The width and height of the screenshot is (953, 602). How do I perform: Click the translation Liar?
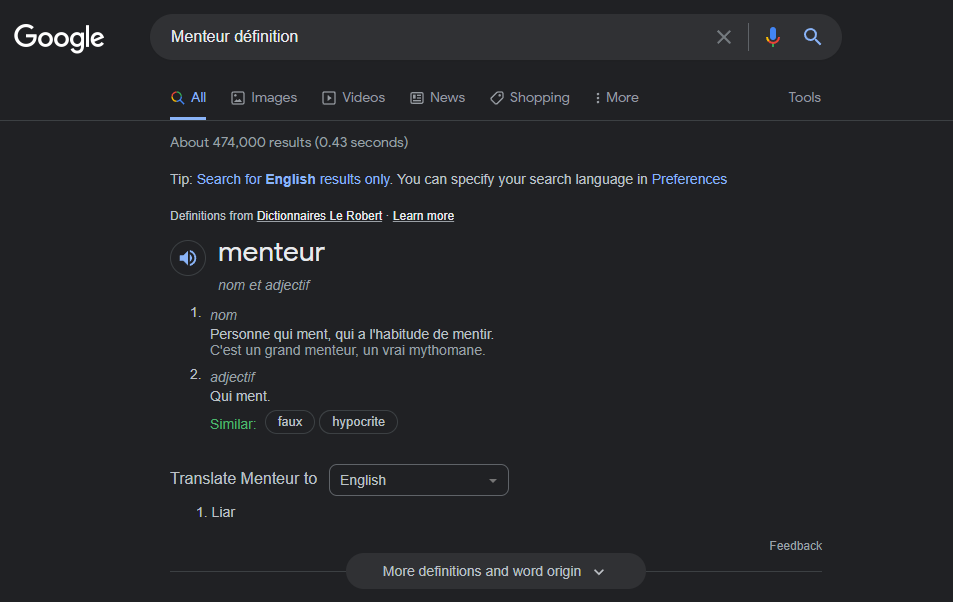pos(223,513)
